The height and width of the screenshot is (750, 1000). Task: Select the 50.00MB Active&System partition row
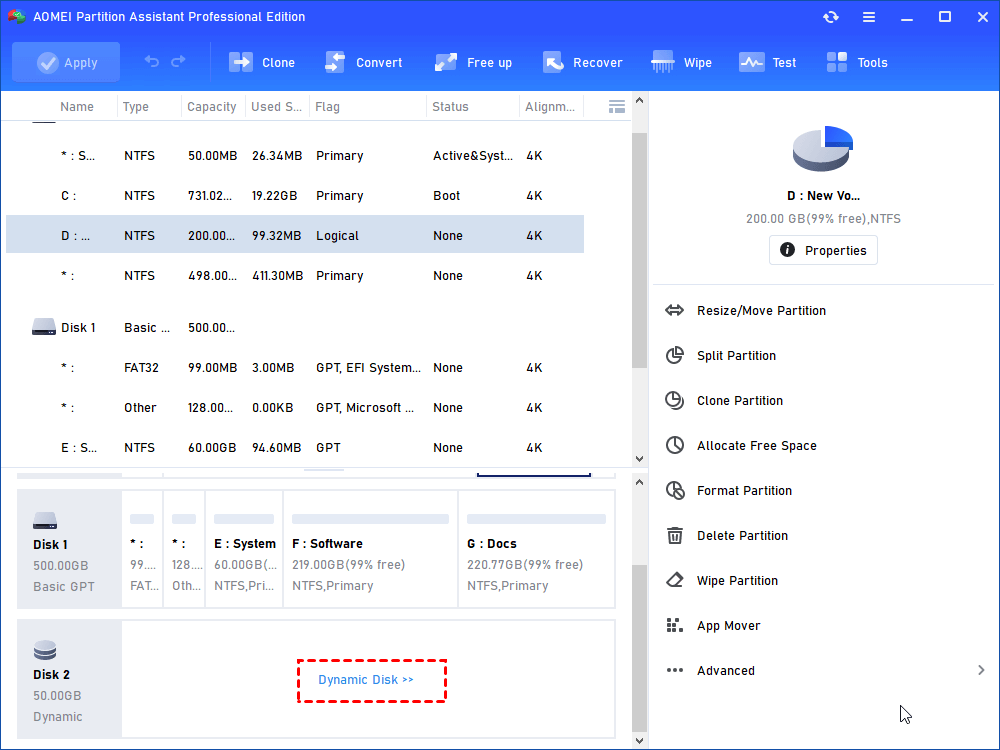point(295,156)
